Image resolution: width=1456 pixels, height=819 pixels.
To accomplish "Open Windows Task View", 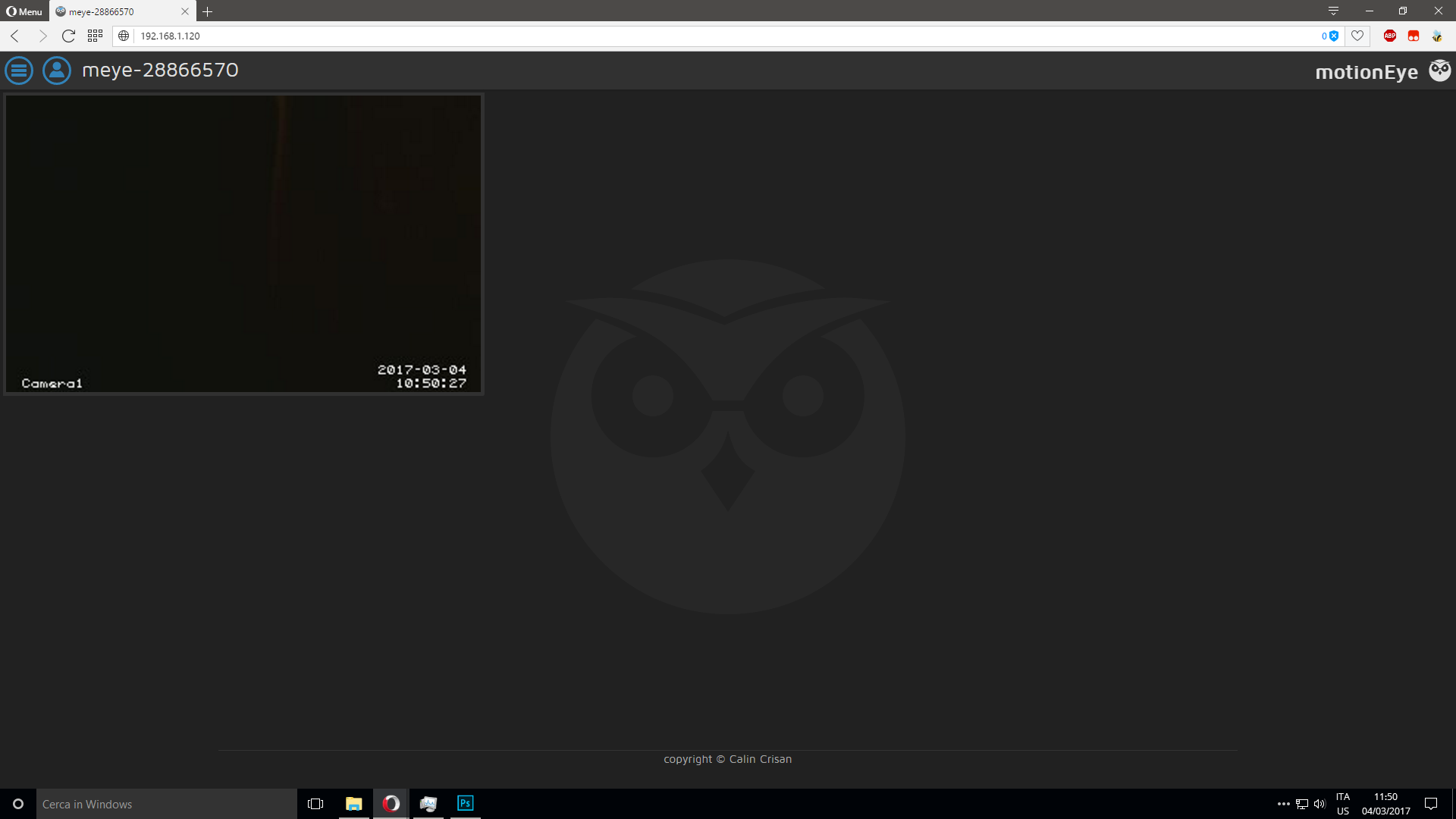I will (x=315, y=804).
